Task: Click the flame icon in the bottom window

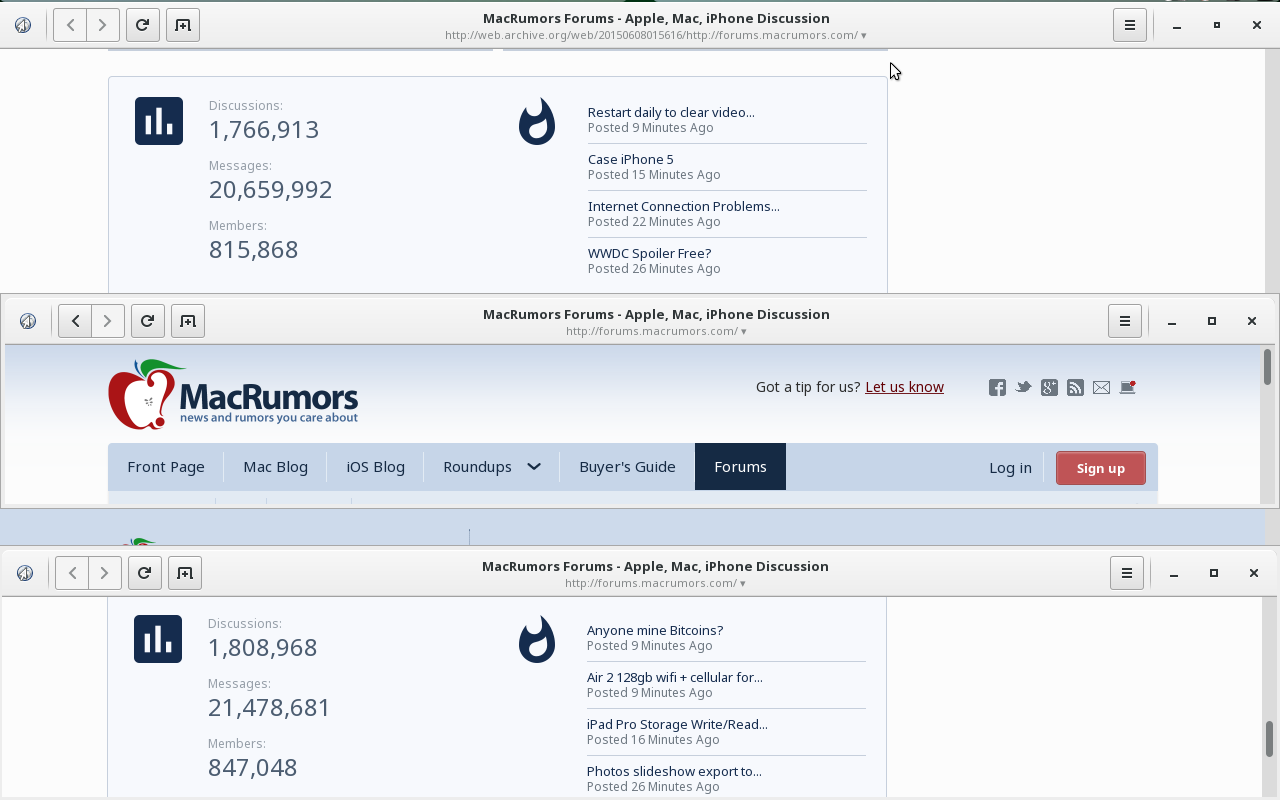Action: (537, 639)
